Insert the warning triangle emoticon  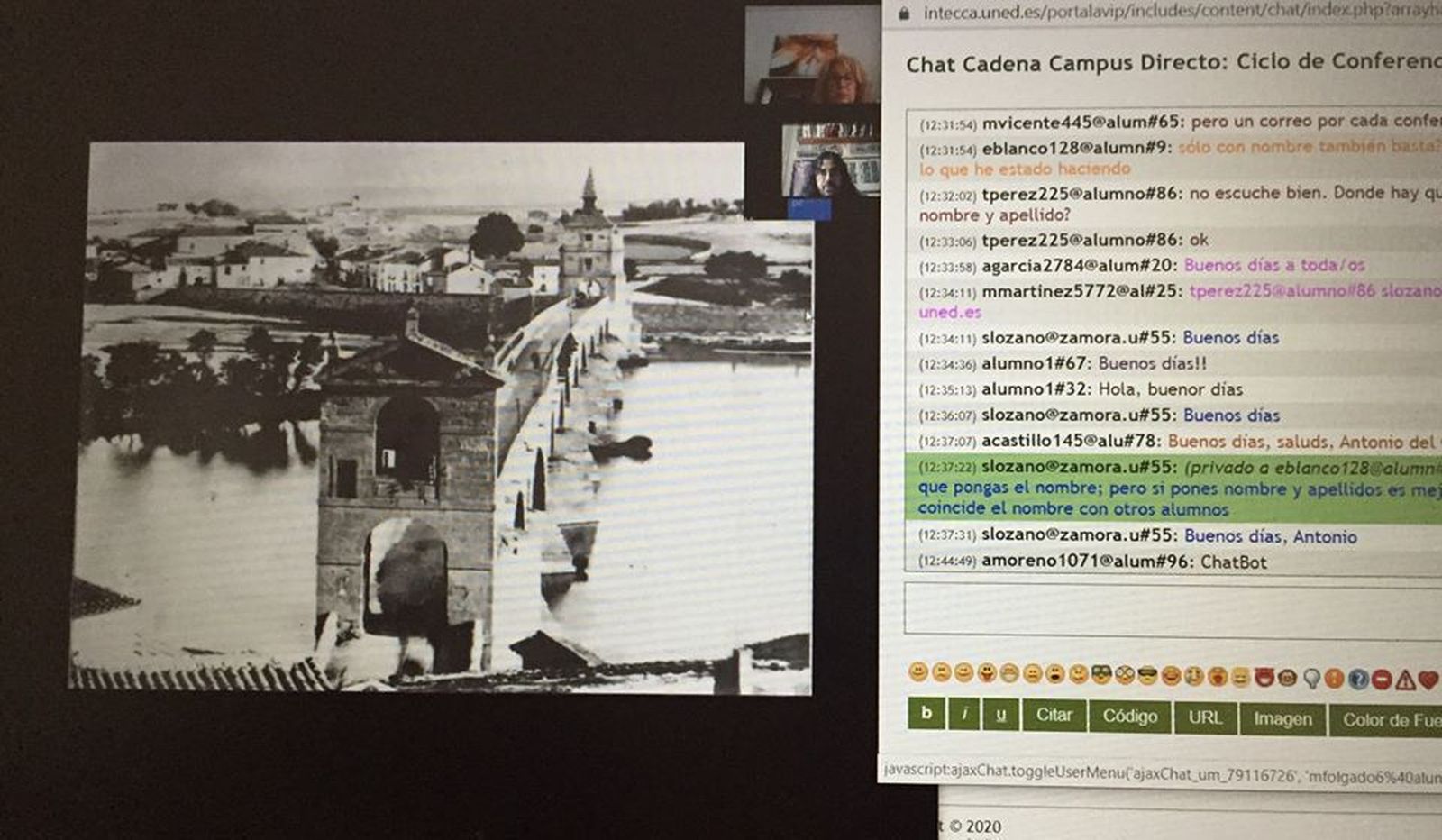[1405, 680]
